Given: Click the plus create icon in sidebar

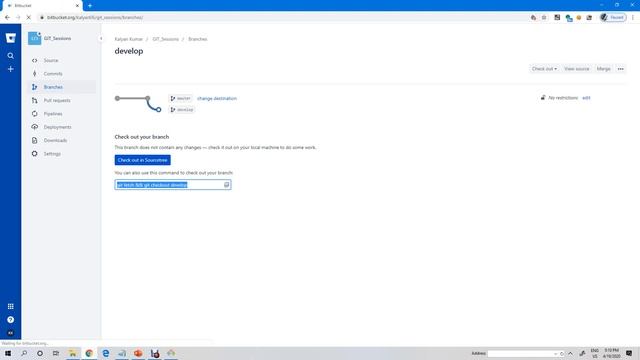Looking at the screenshot, I should (x=11, y=69).
